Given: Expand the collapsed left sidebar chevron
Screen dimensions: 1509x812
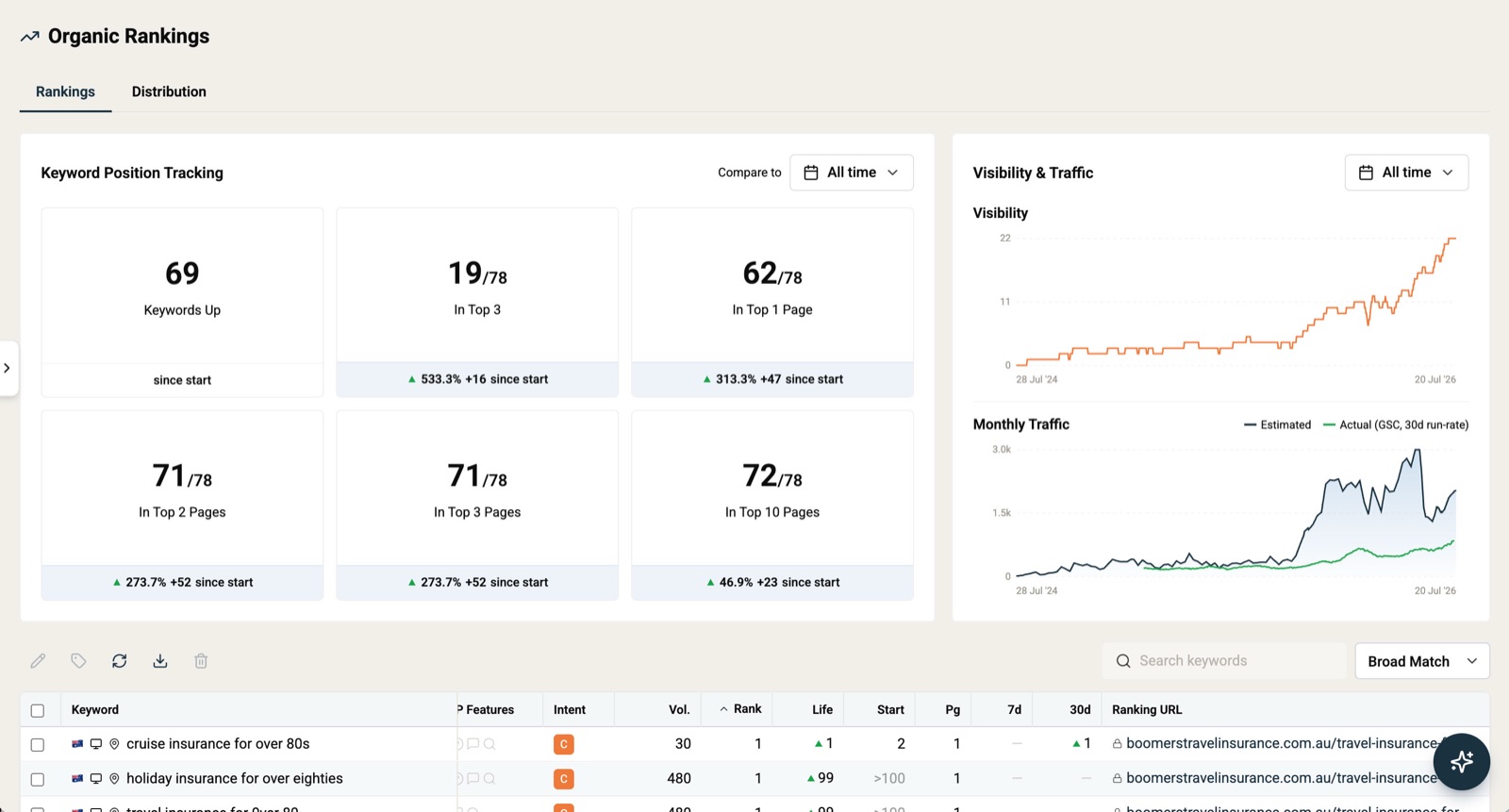Looking at the screenshot, I should [x=8, y=368].
